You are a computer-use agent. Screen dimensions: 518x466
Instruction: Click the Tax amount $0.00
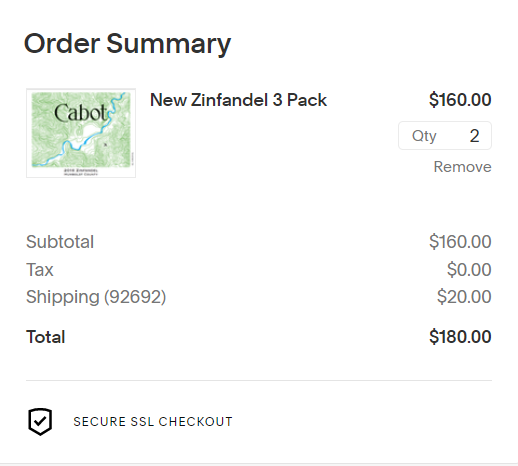pyautogui.click(x=469, y=269)
